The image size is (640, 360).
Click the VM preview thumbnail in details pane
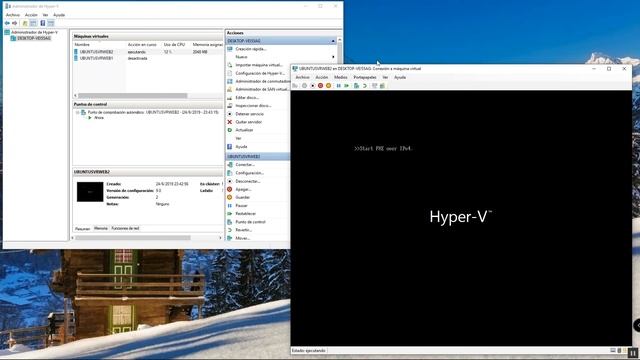click(90, 192)
